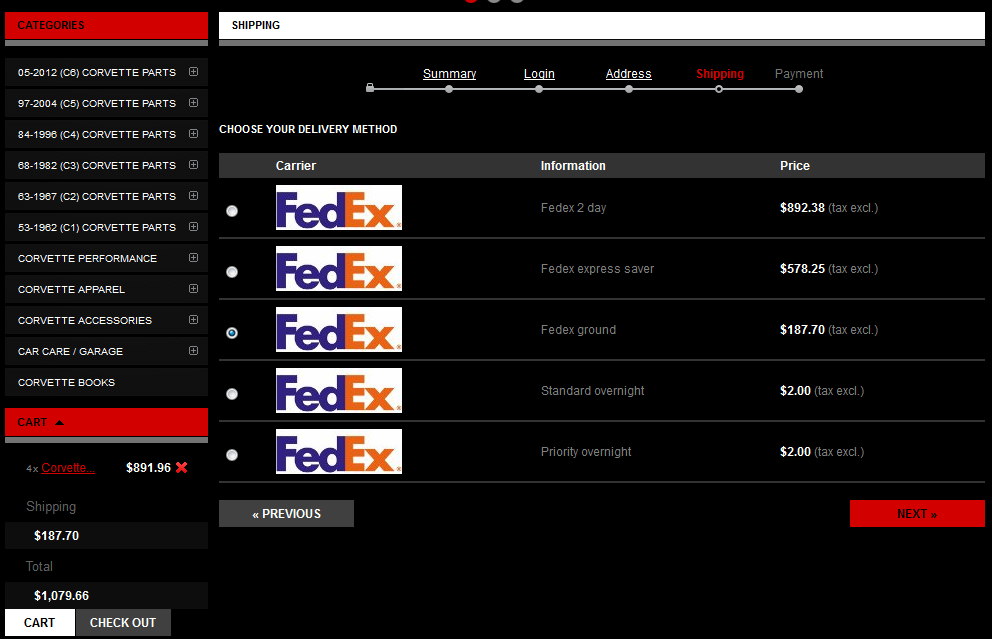Select the Fedex ground radio button
Viewport: 992px width, 639px height.
click(x=232, y=333)
